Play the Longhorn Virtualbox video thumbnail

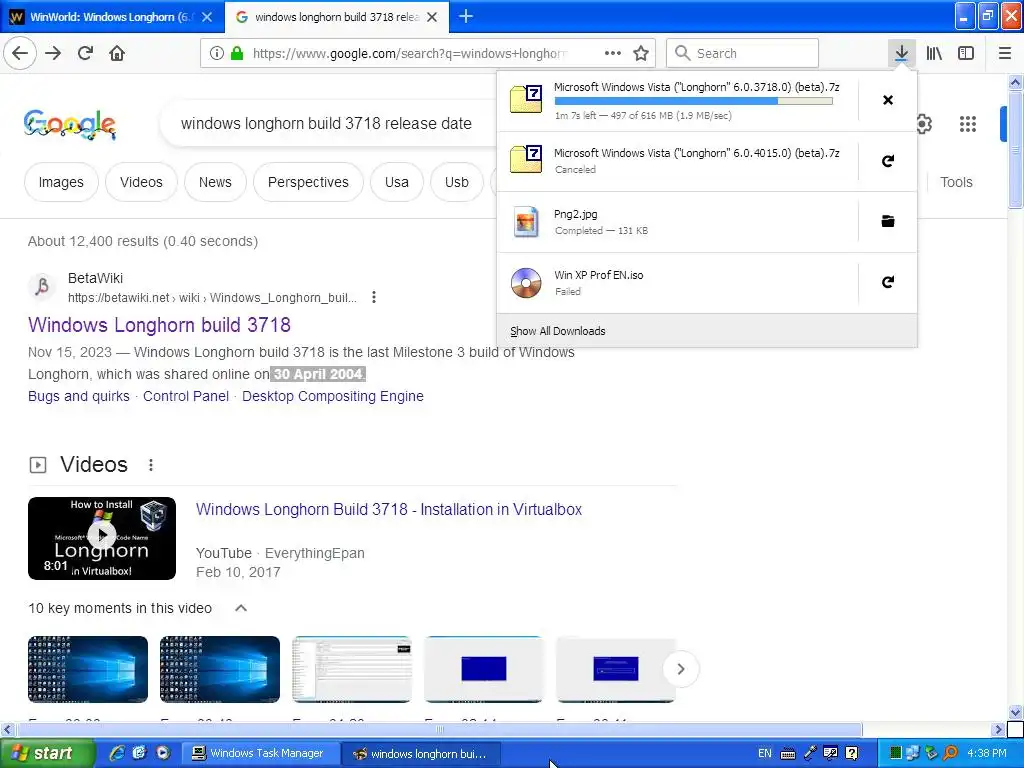pyautogui.click(x=102, y=538)
